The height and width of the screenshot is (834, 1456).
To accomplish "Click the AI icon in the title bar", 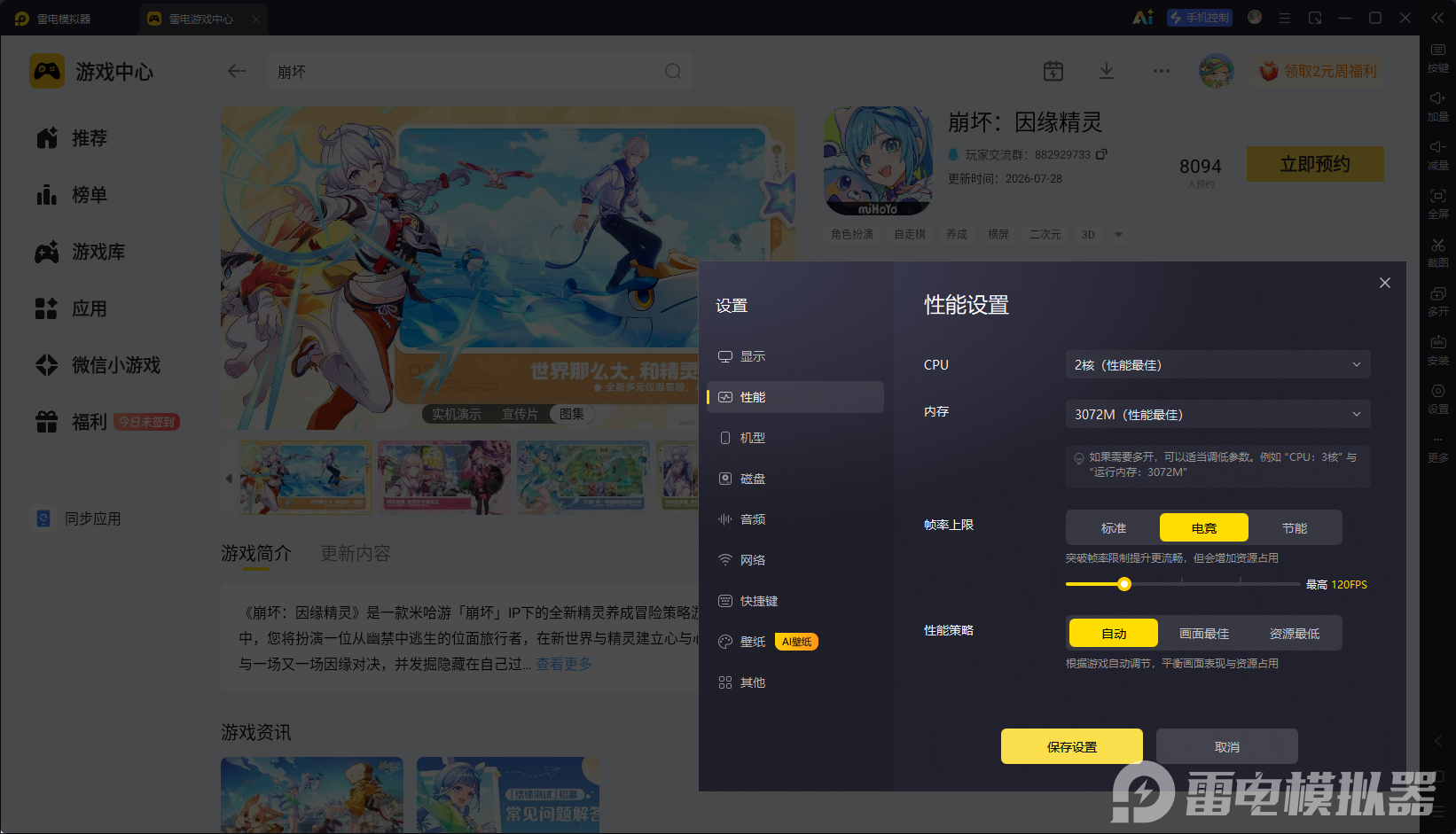I will (x=1143, y=18).
